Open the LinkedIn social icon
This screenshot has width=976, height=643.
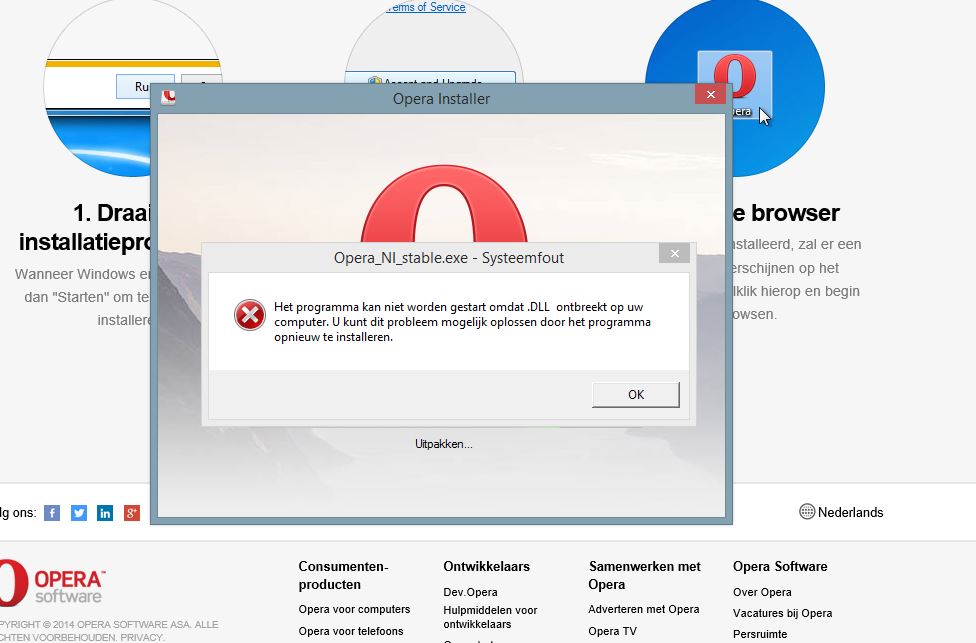click(x=105, y=513)
